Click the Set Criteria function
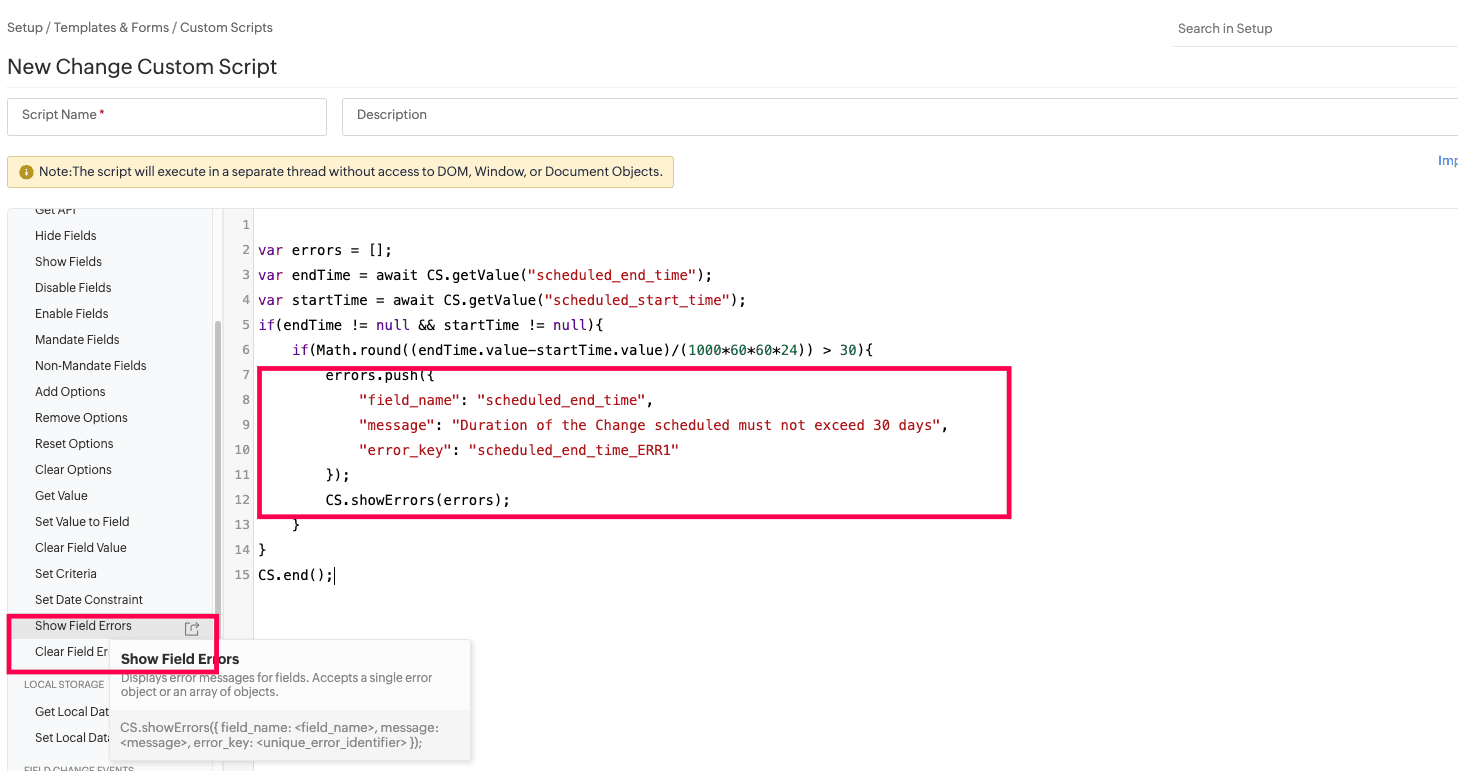The width and height of the screenshot is (1458, 771). (x=66, y=574)
